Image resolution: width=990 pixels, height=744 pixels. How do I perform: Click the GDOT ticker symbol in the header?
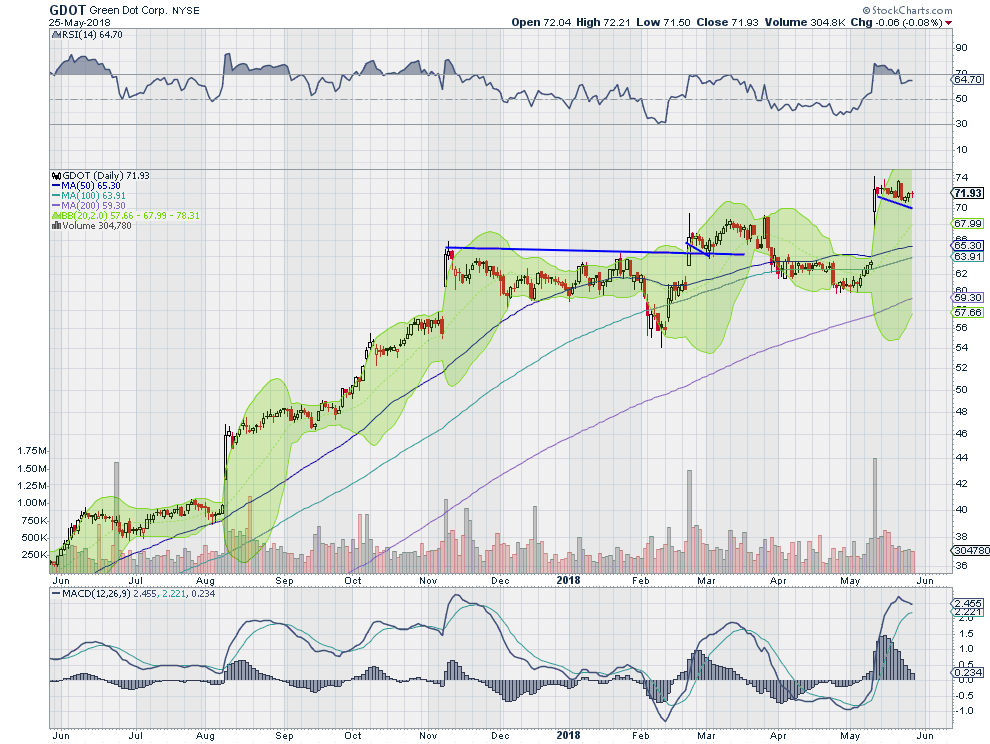point(68,10)
